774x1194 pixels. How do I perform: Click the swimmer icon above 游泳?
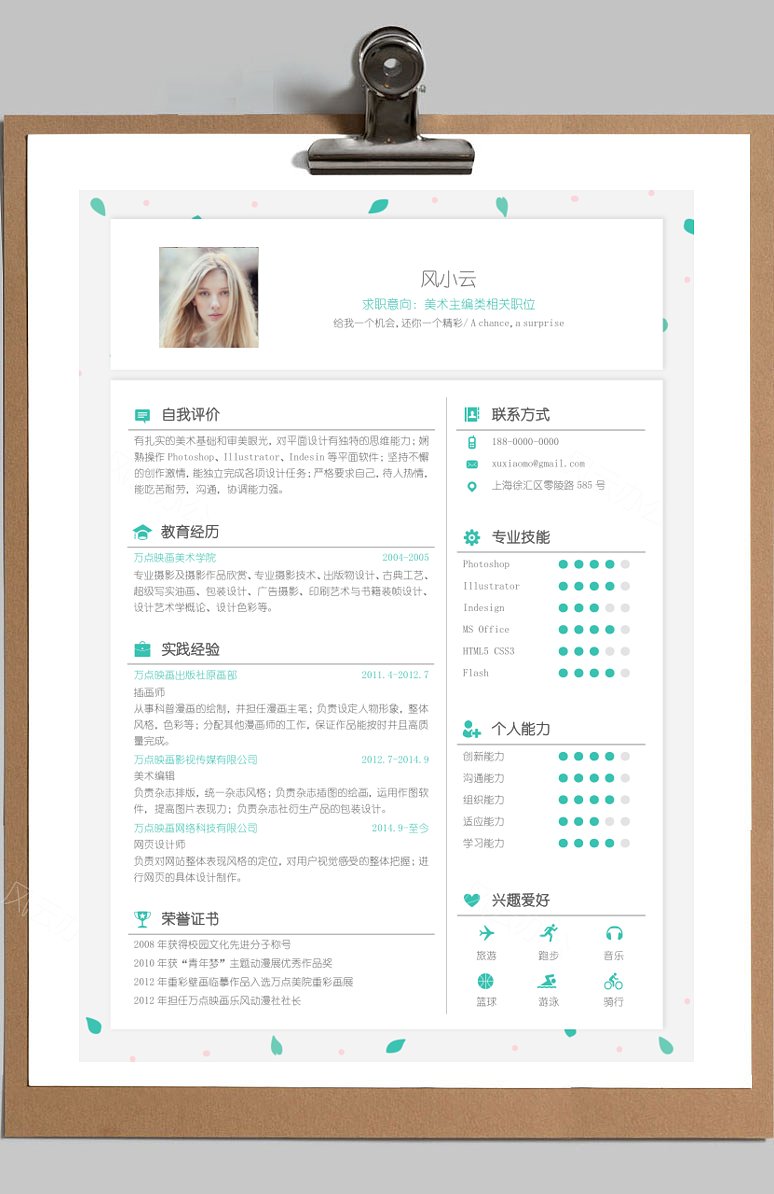(547, 981)
